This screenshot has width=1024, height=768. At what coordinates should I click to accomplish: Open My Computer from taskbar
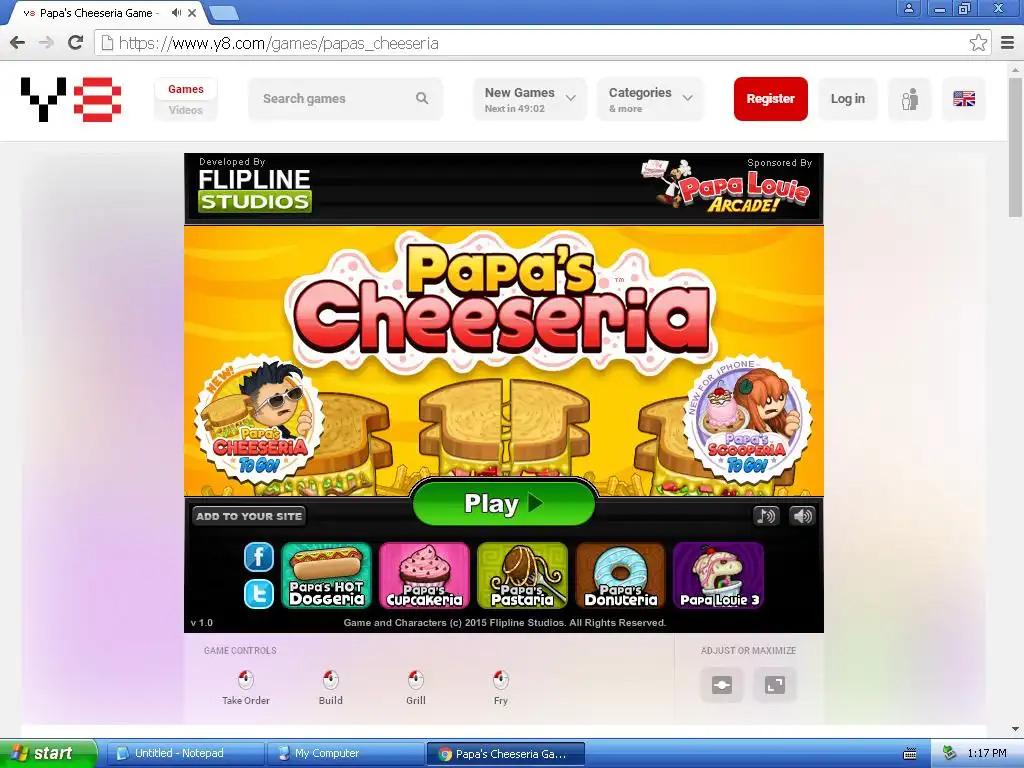pos(345,754)
